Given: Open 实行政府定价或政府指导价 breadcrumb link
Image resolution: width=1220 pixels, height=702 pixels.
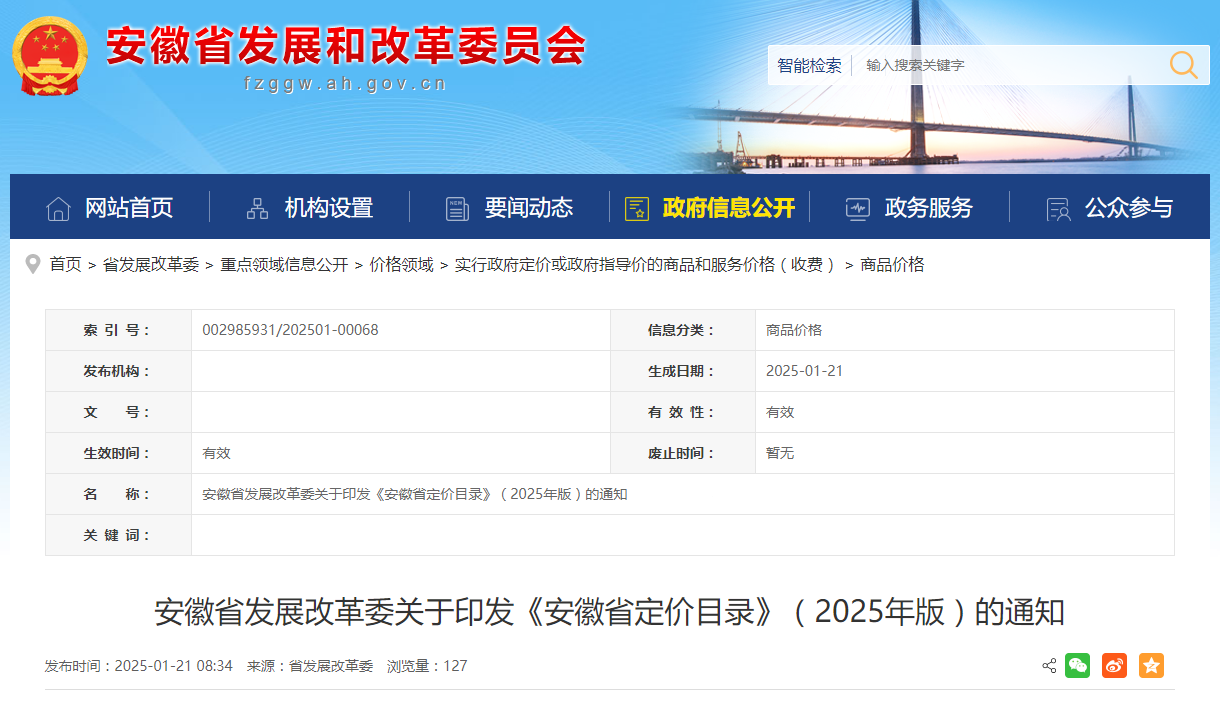Looking at the screenshot, I should (x=645, y=264).
